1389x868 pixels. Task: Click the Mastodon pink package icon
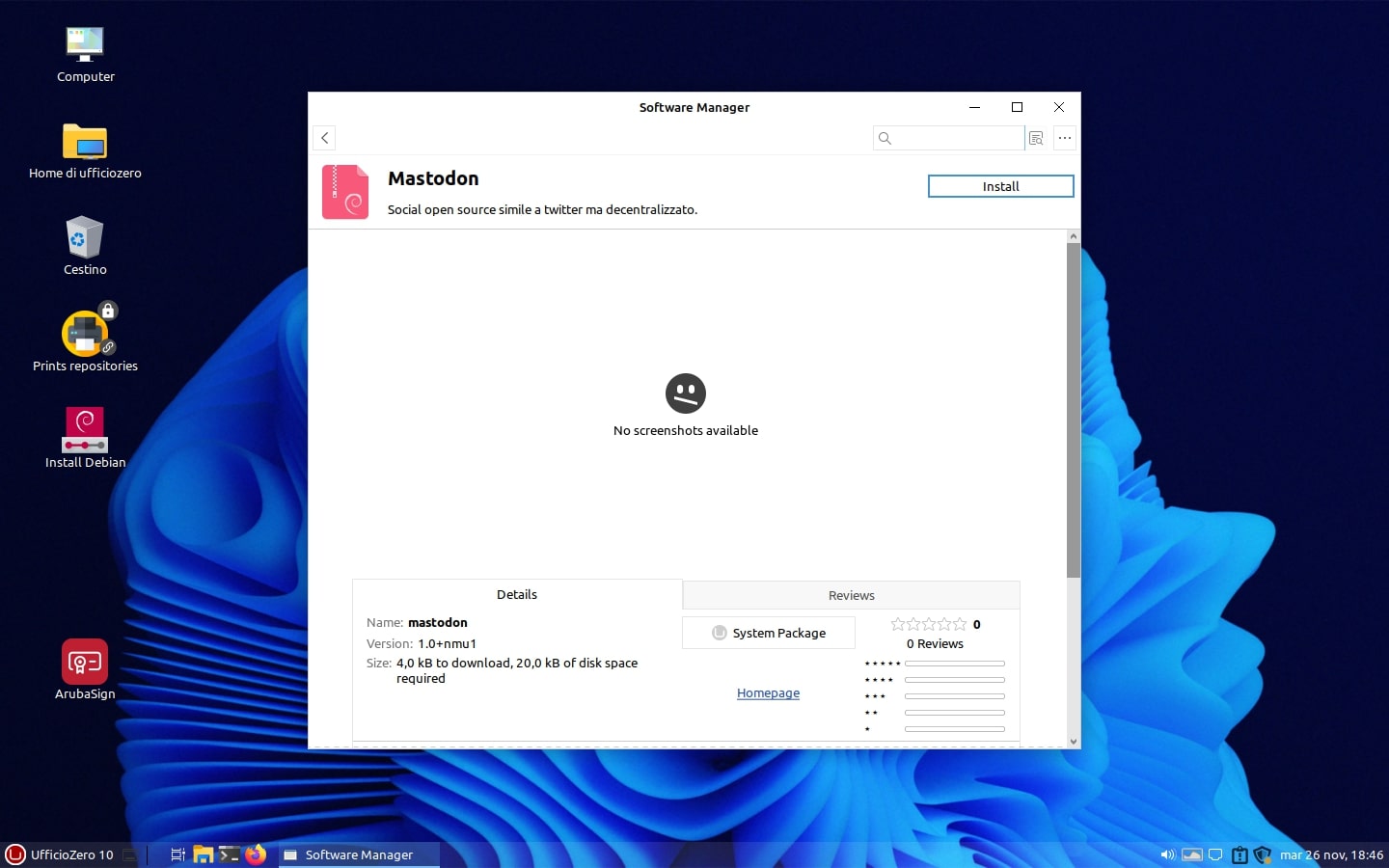pos(345,192)
